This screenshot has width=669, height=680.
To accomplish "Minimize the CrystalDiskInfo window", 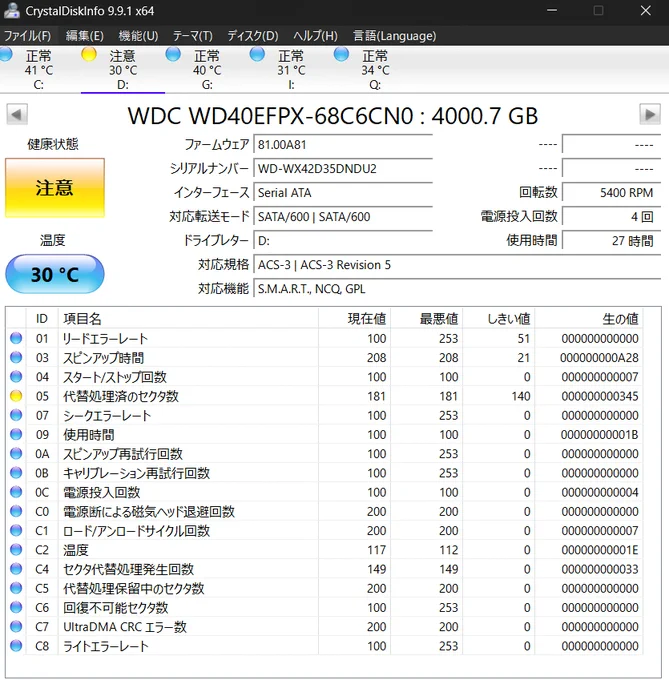I will (552, 10).
